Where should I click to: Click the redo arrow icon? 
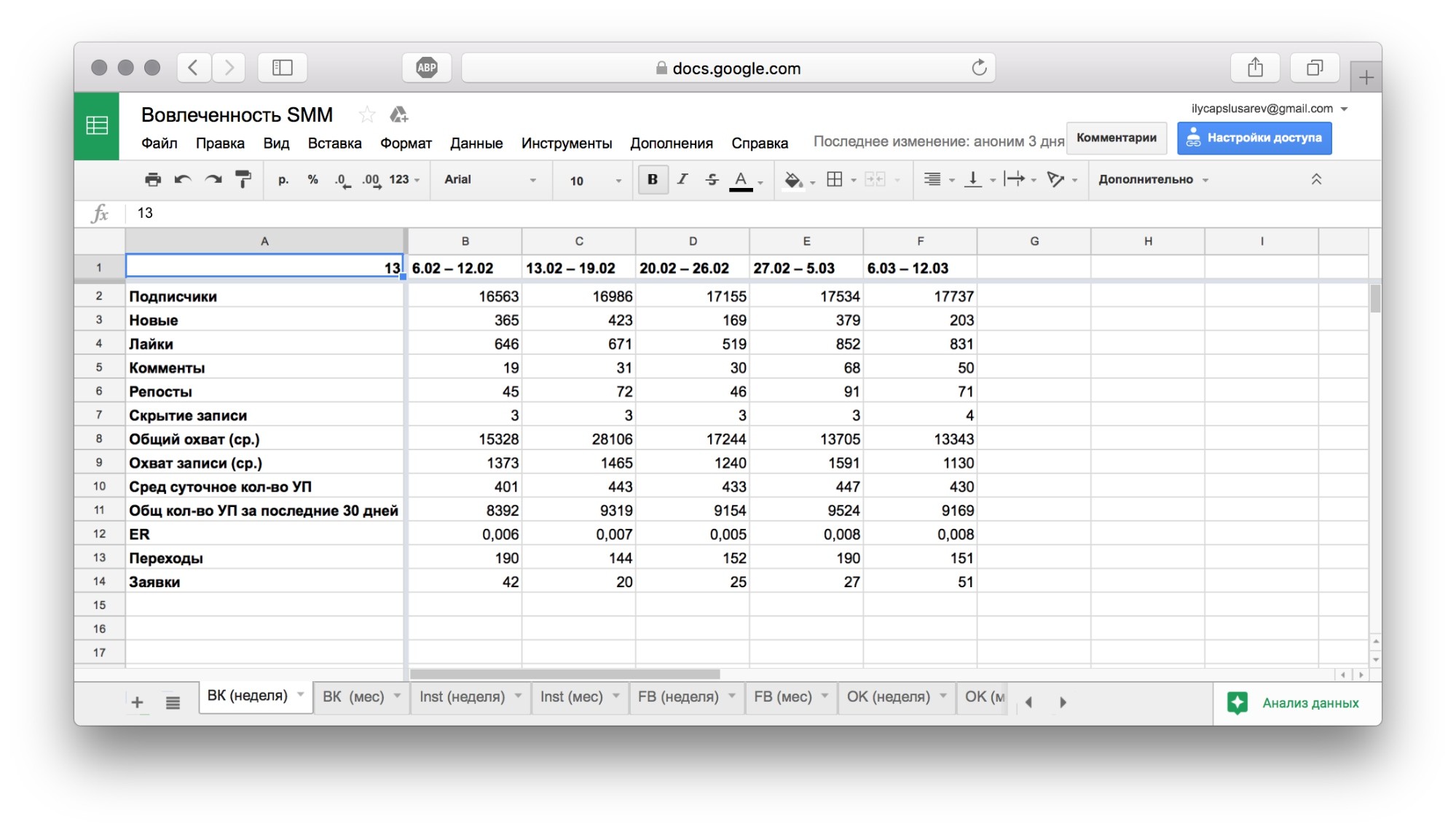coord(213,179)
